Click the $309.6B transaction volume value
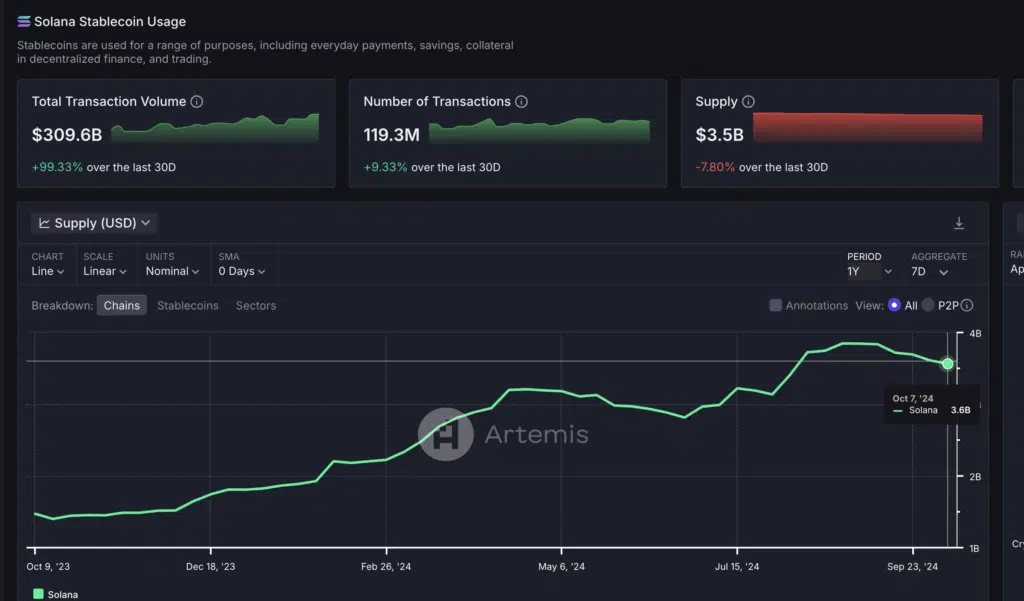This screenshot has width=1024, height=601. (x=67, y=135)
